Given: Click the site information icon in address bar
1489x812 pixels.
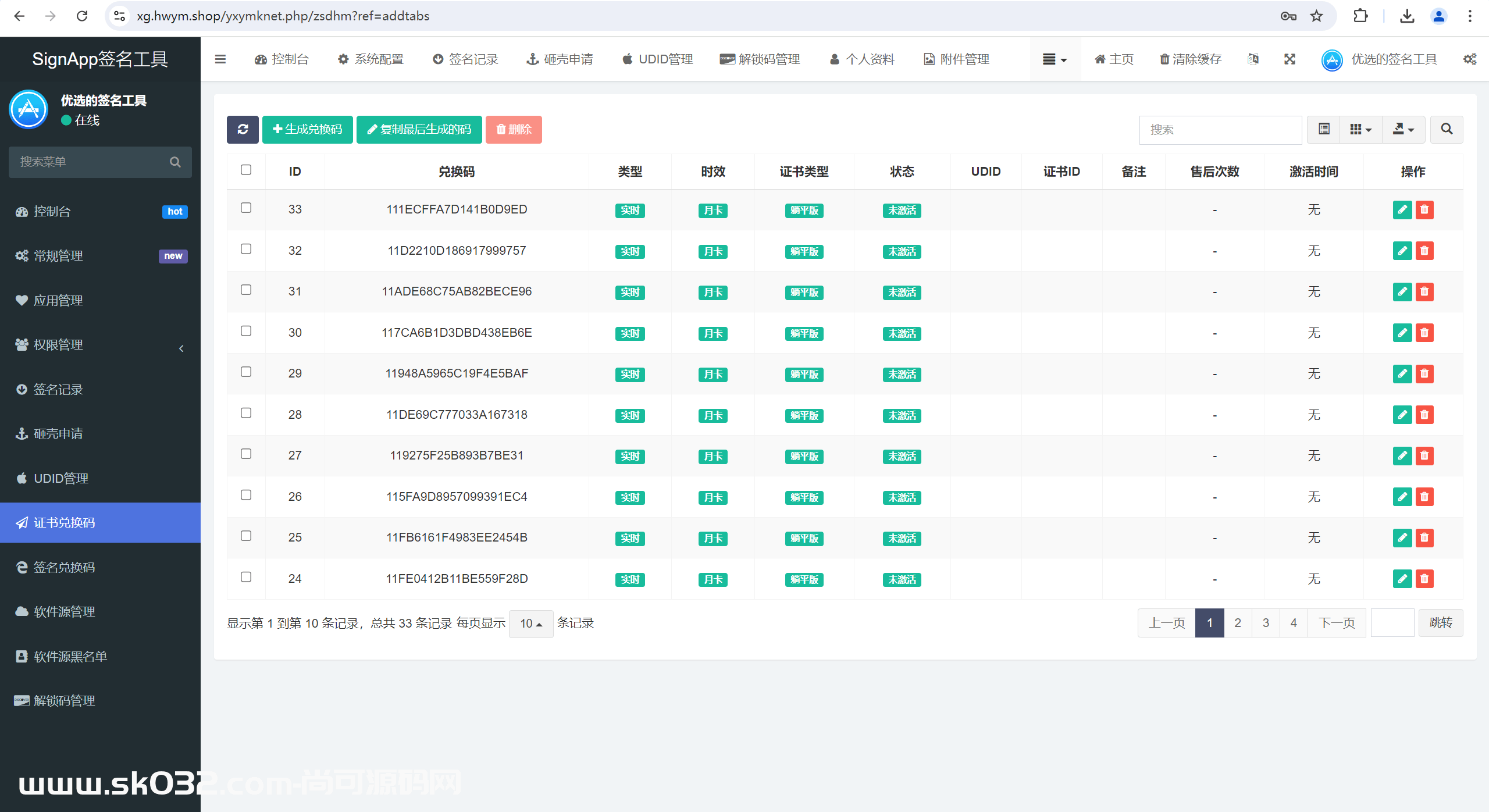Looking at the screenshot, I should pyautogui.click(x=119, y=16).
